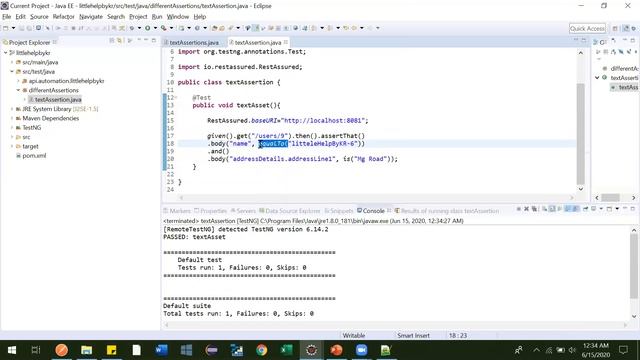The width and height of the screenshot is (640, 360).
Task: Click the New button in main toolbar
Action: point(6,28)
